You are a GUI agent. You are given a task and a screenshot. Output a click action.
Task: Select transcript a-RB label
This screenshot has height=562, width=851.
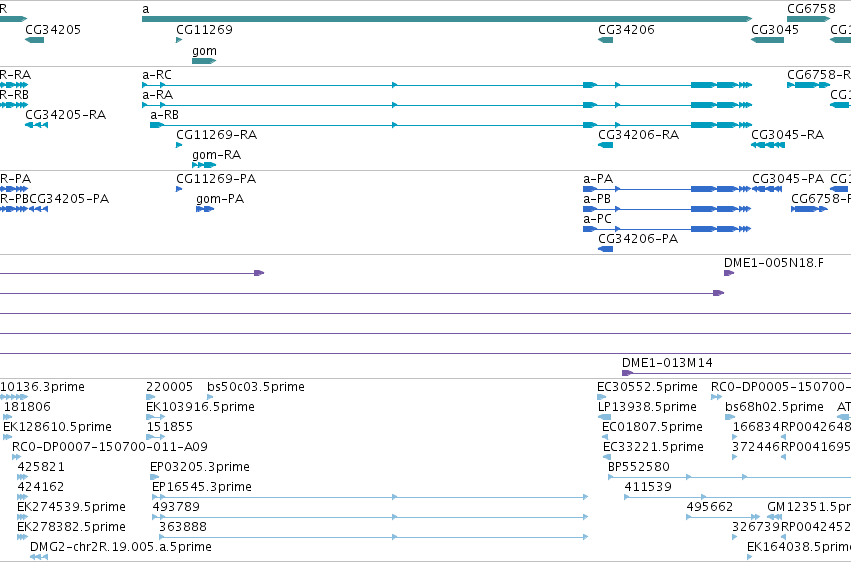pos(164,114)
